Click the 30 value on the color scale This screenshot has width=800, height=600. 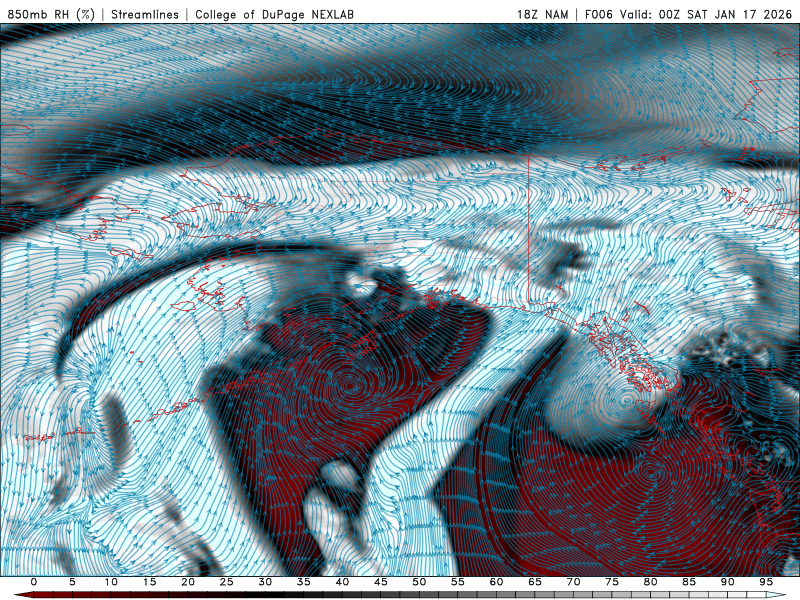pyautogui.click(x=265, y=582)
